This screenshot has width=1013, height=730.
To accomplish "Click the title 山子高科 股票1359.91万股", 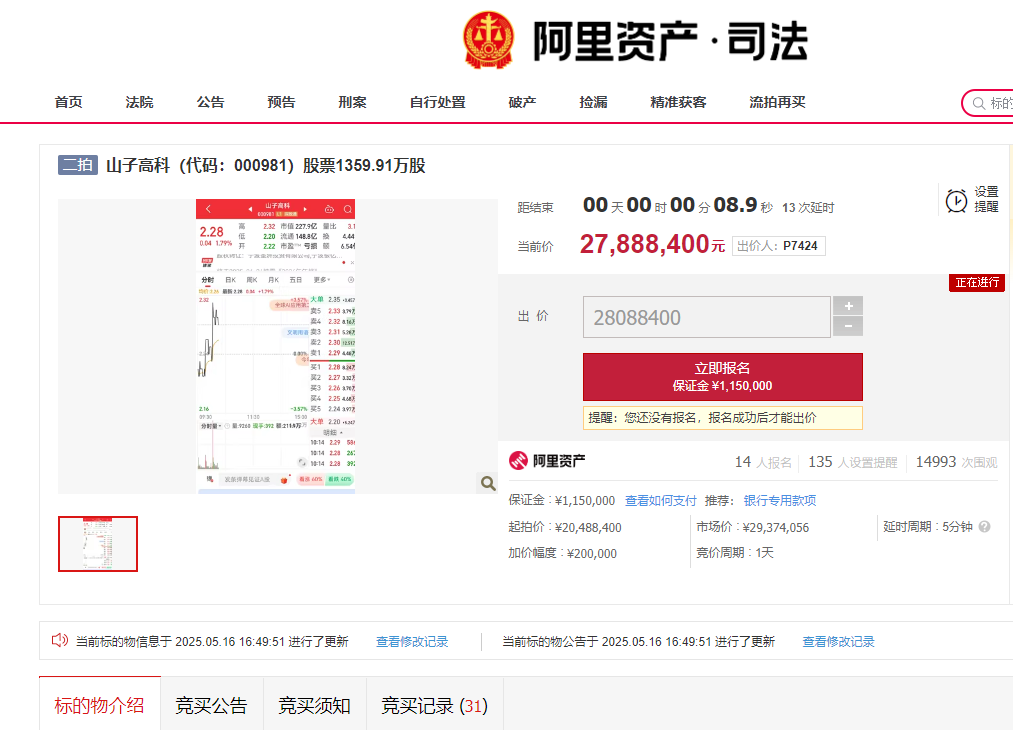I will coord(266,165).
